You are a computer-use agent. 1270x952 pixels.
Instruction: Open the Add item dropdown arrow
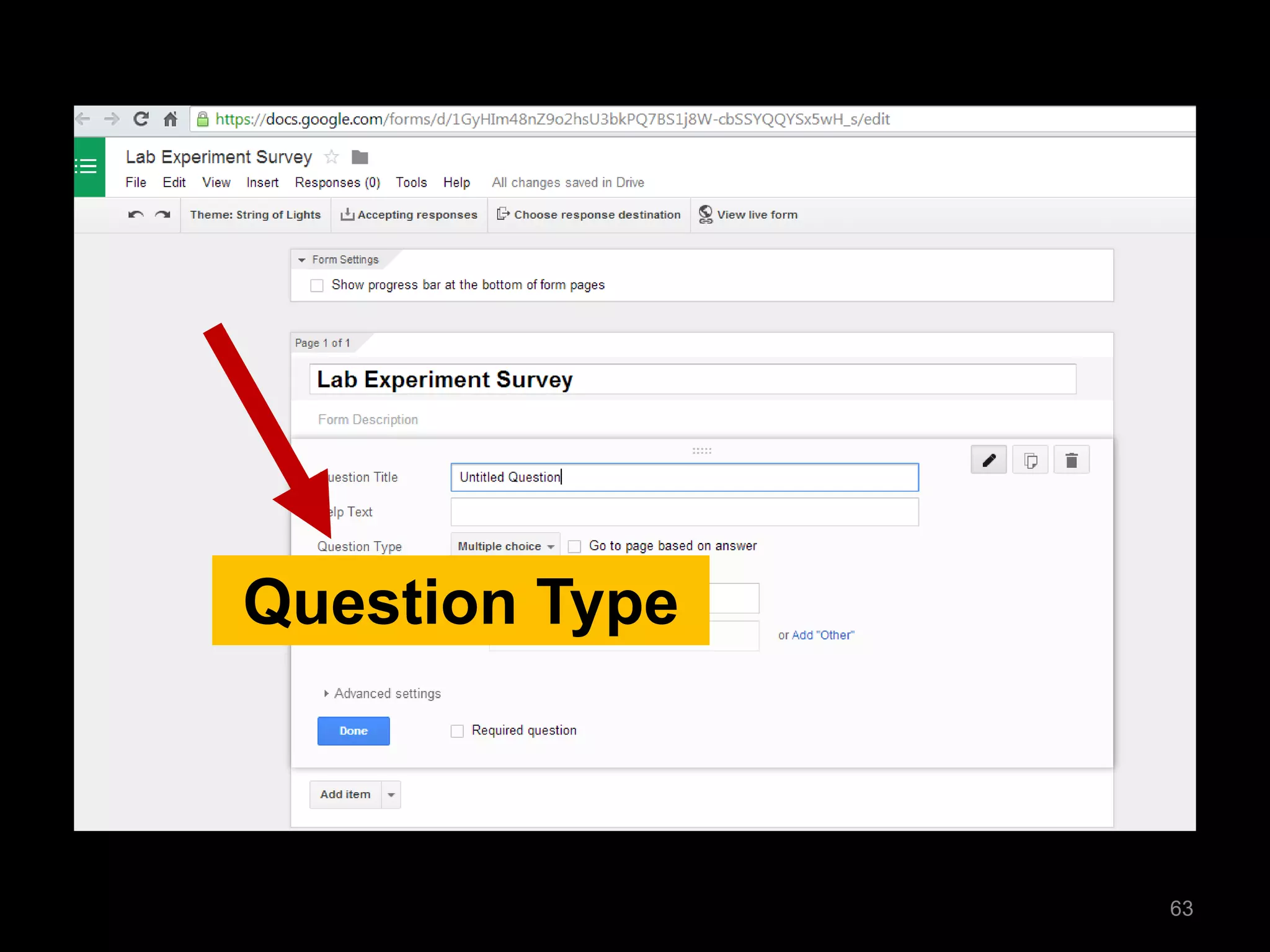click(391, 795)
